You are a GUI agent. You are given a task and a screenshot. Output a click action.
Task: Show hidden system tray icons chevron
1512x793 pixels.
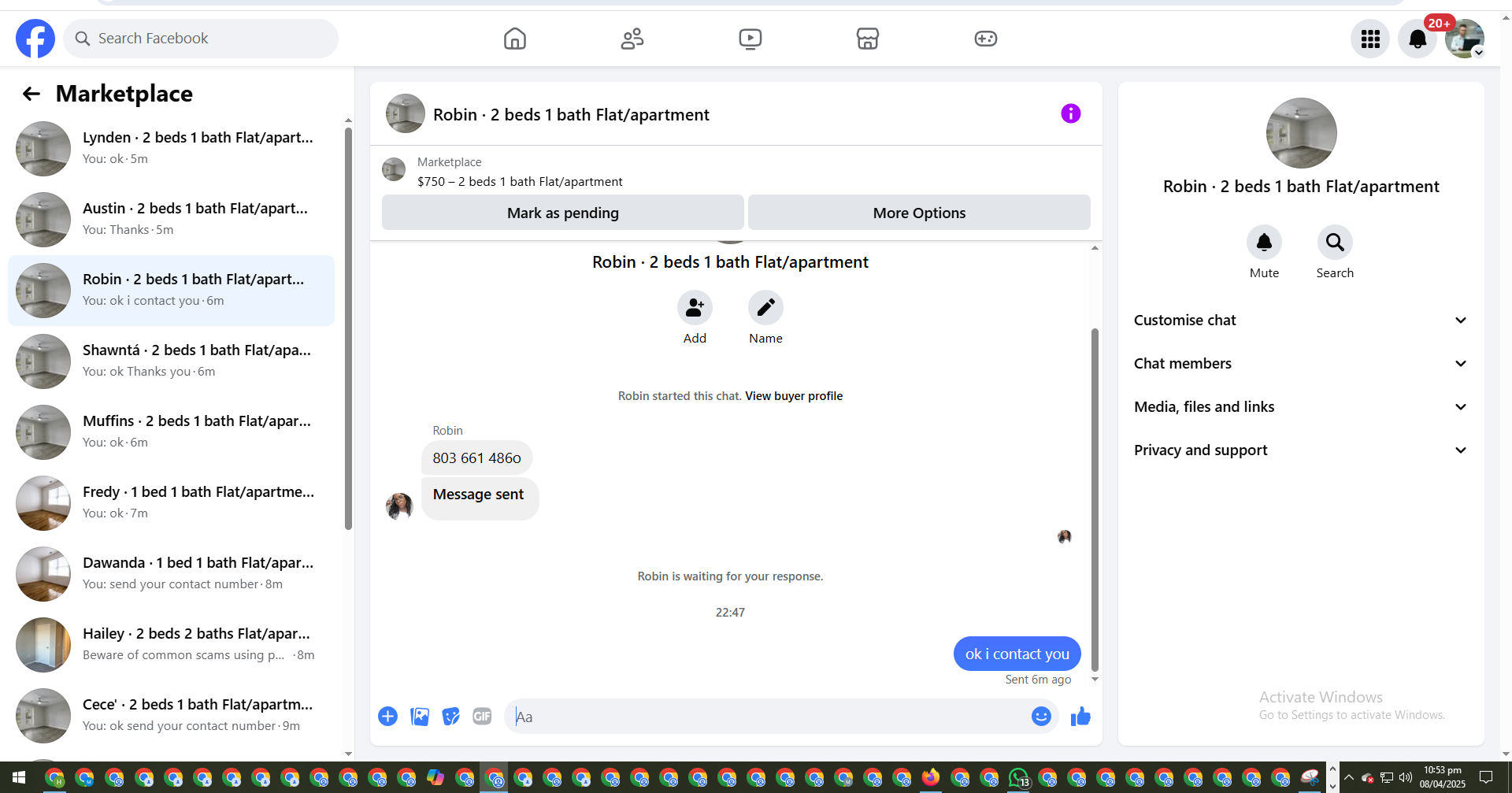(x=1349, y=778)
